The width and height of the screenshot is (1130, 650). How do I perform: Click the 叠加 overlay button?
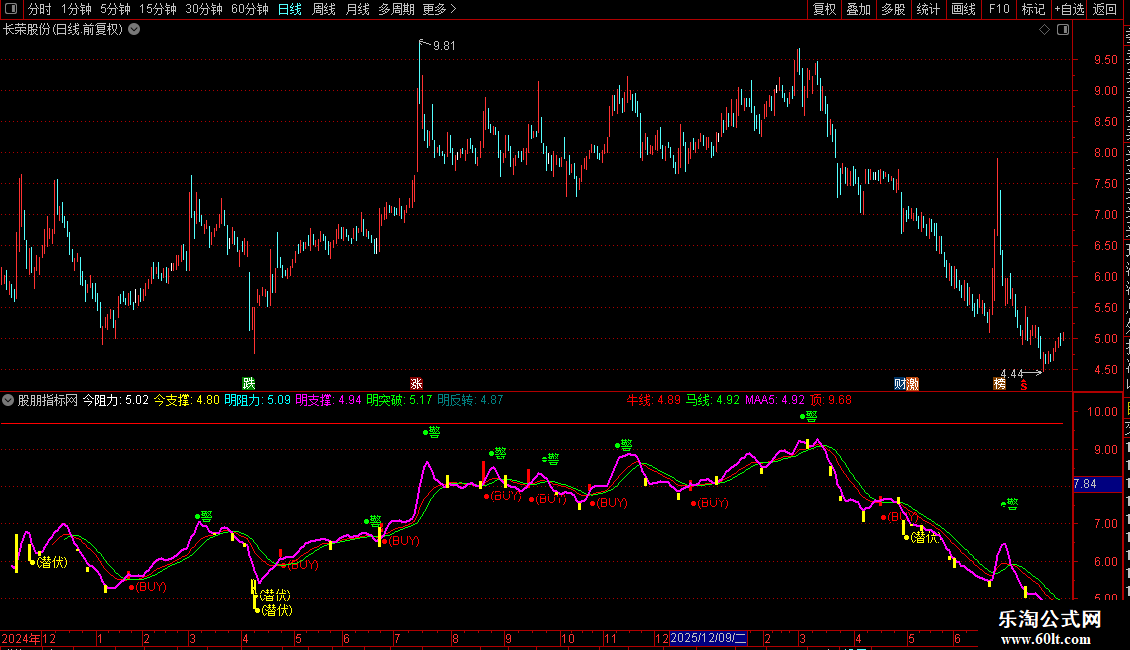point(858,9)
